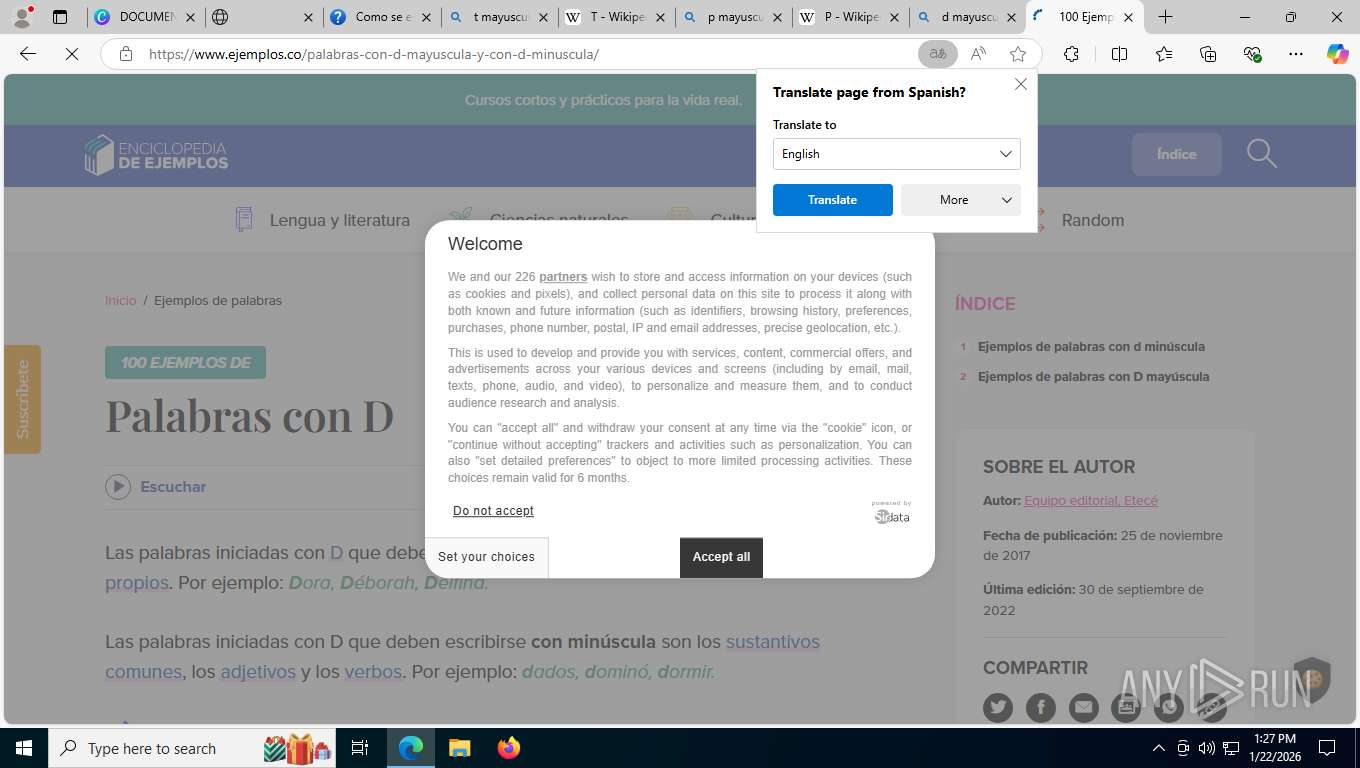The image size is (1360, 768).
Task: Open a new browser tab
Action: 1165,17
